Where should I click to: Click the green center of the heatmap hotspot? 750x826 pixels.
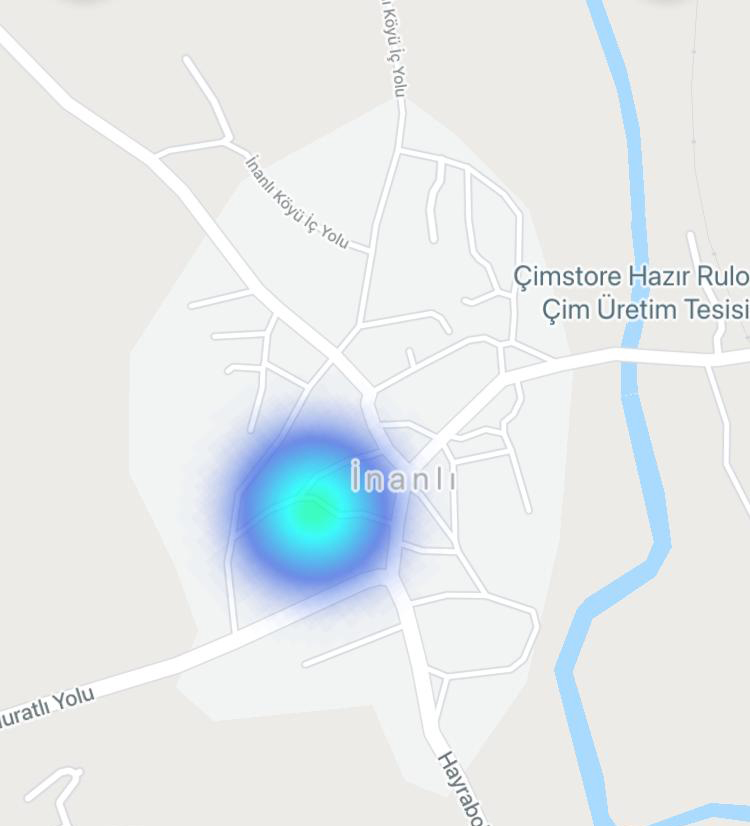pos(310,514)
